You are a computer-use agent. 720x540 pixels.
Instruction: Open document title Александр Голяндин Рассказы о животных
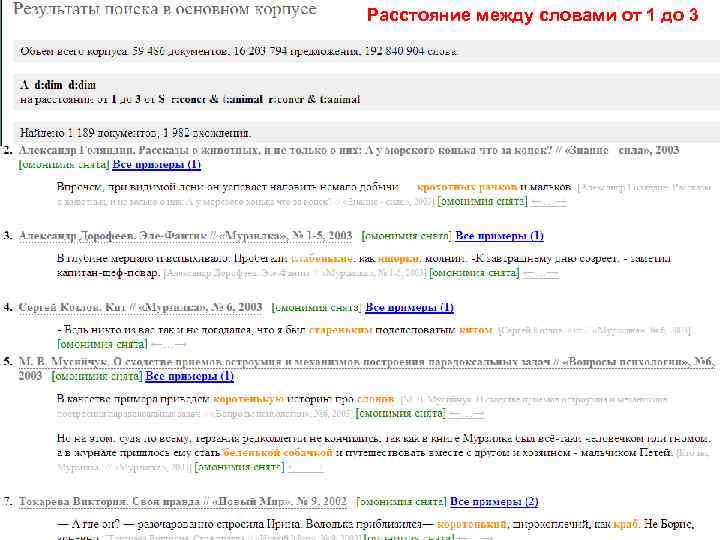click(x=349, y=150)
